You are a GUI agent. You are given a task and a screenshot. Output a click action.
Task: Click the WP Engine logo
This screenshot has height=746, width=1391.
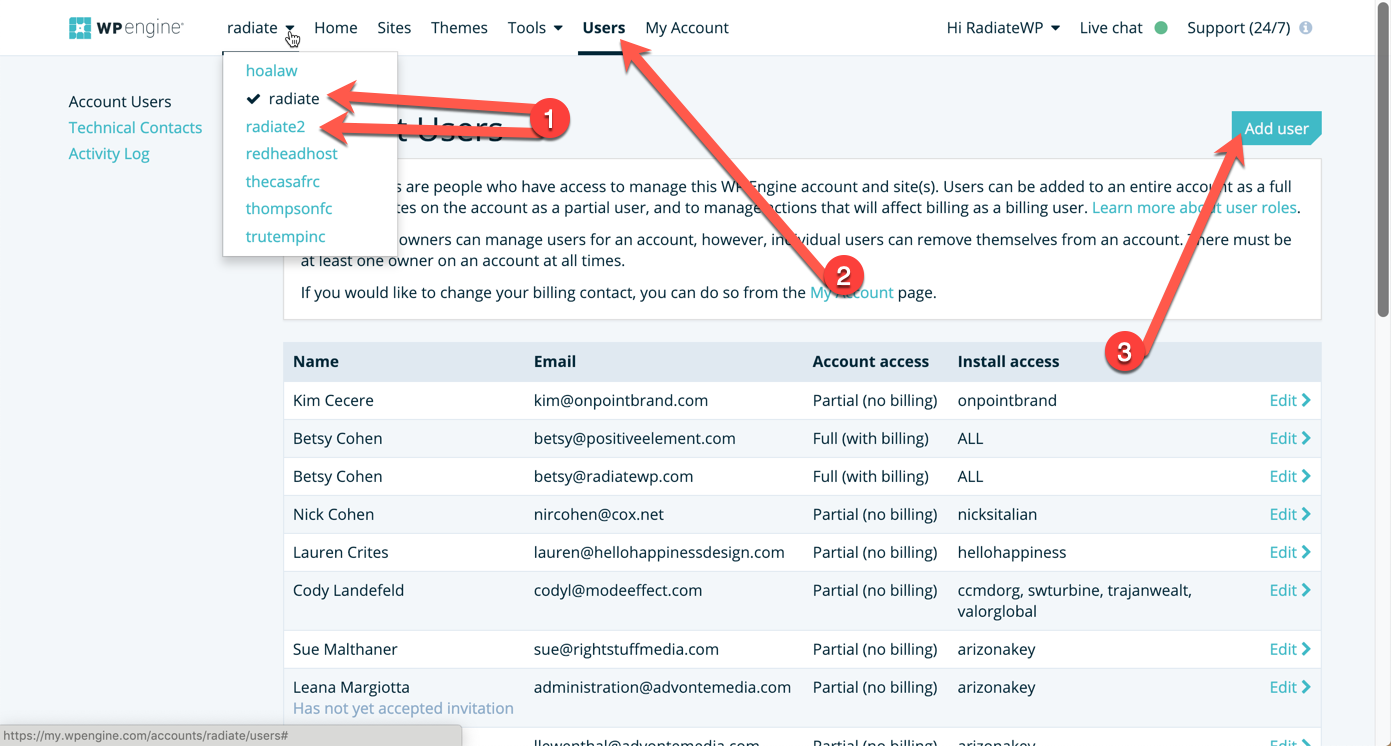click(x=126, y=28)
